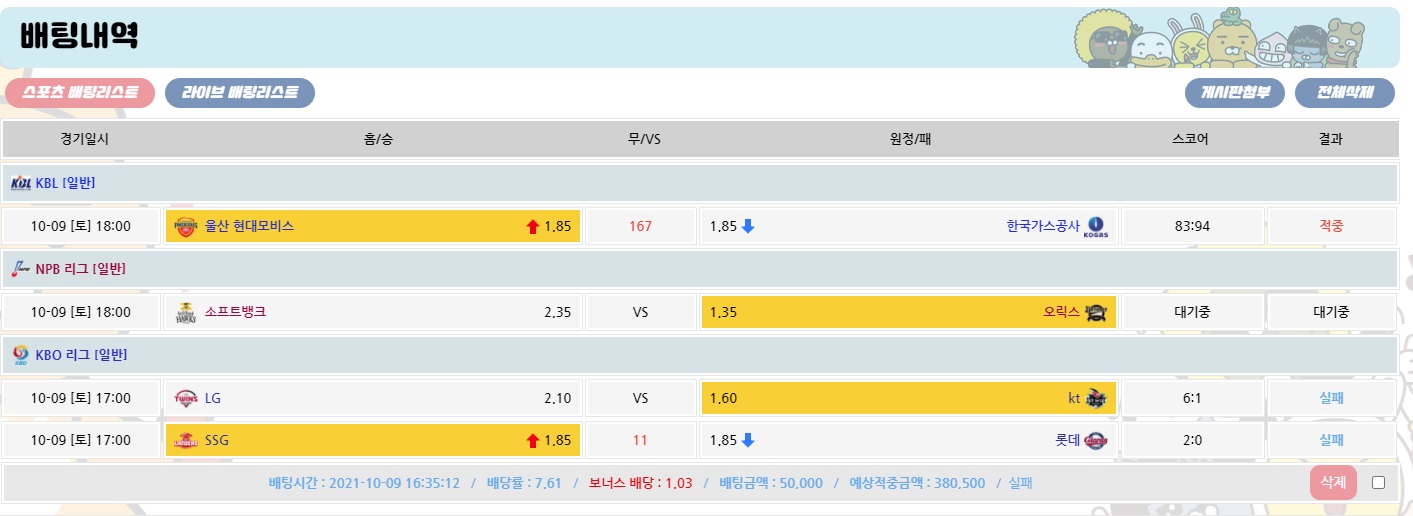This screenshot has width=1413, height=516.
Task: Click the Lotte Giants team logo
Action: 1095,440
